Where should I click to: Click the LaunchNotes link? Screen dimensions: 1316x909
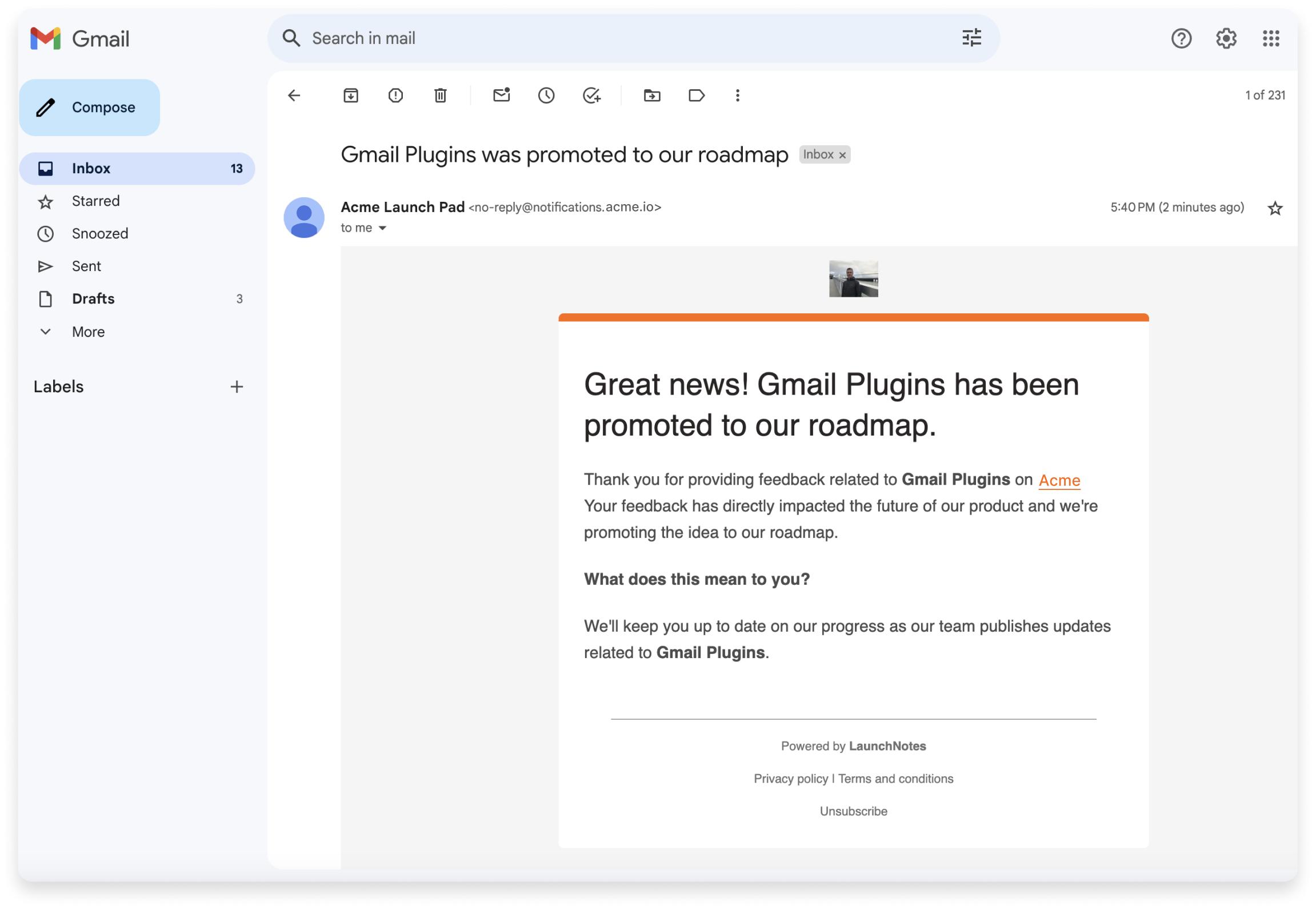887,746
